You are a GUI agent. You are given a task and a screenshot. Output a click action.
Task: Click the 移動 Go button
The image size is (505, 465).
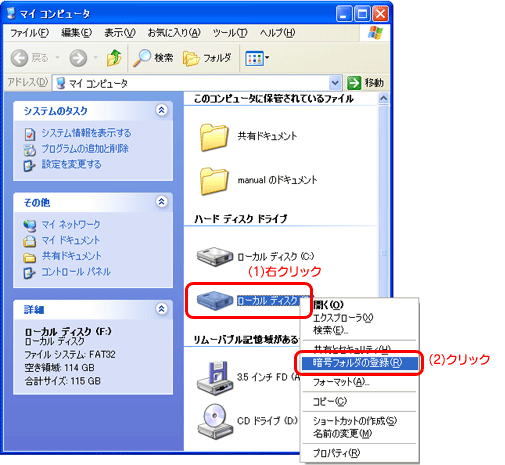coord(366,83)
